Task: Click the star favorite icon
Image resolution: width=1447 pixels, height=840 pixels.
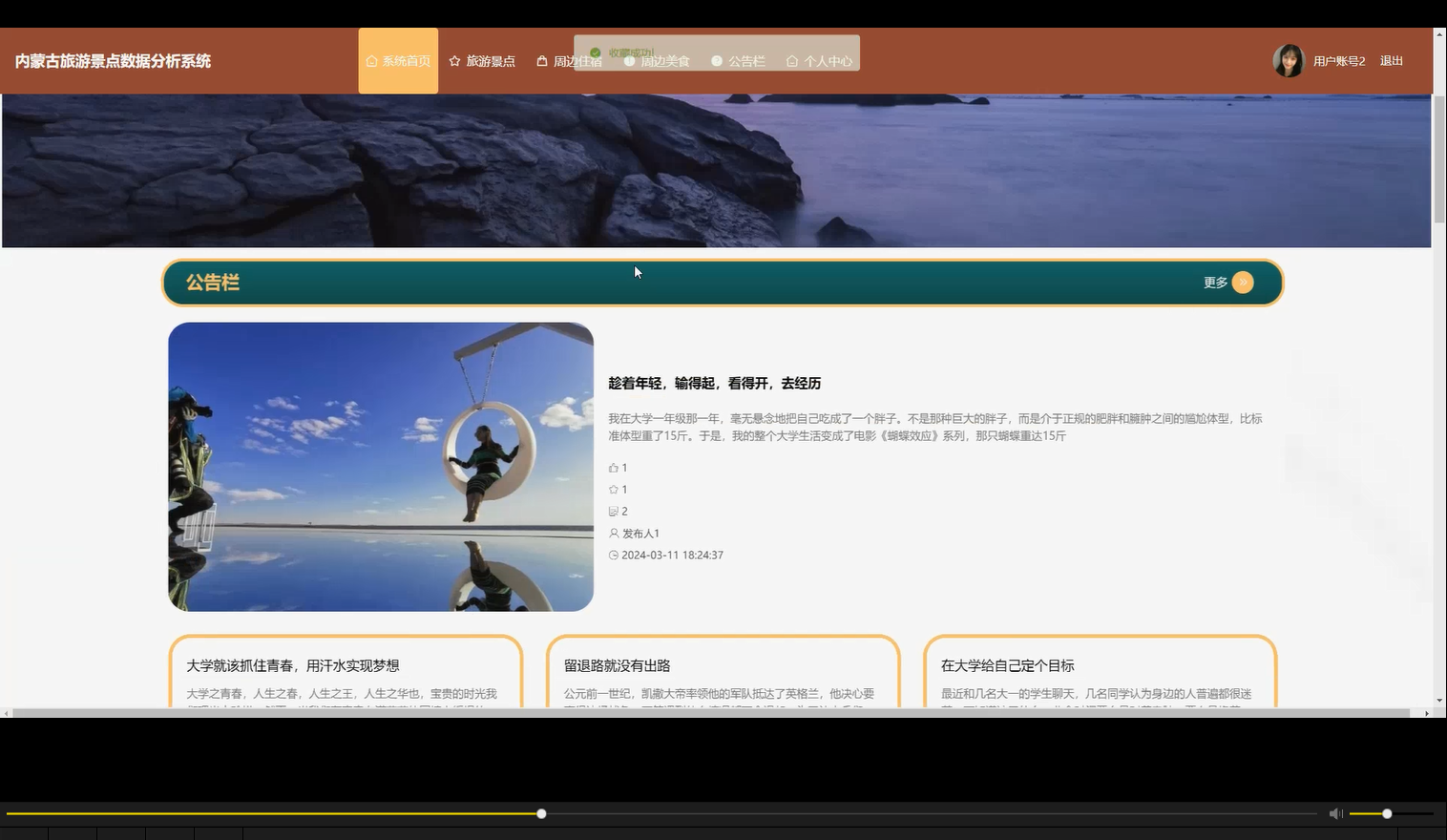Action: click(614, 490)
